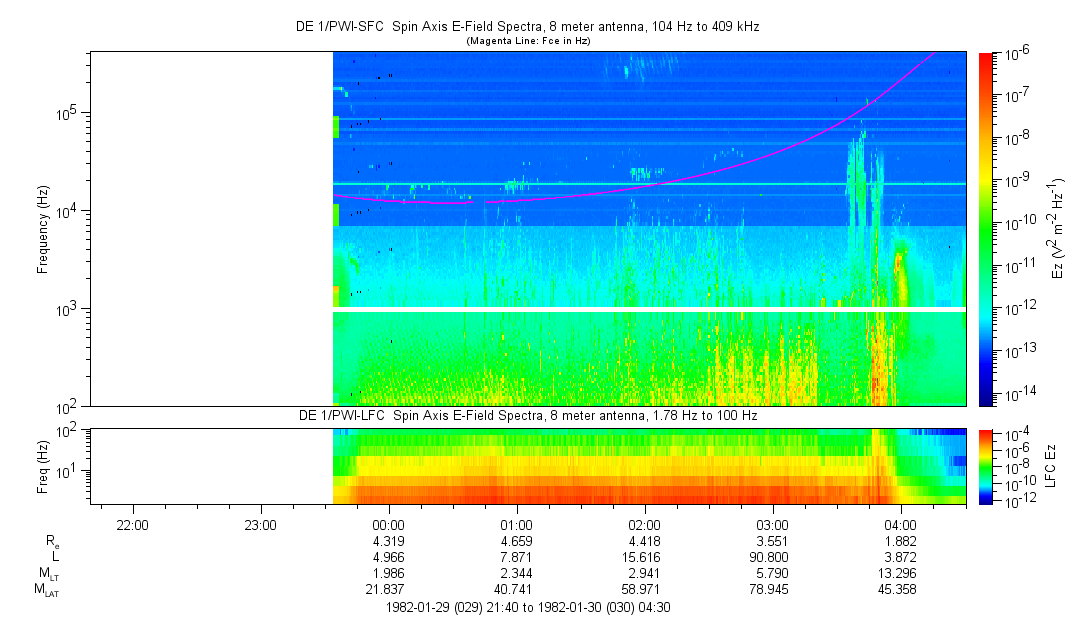Click the MLT value 2.344
This screenshot has height=620, width=1083.
click(x=516, y=573)
